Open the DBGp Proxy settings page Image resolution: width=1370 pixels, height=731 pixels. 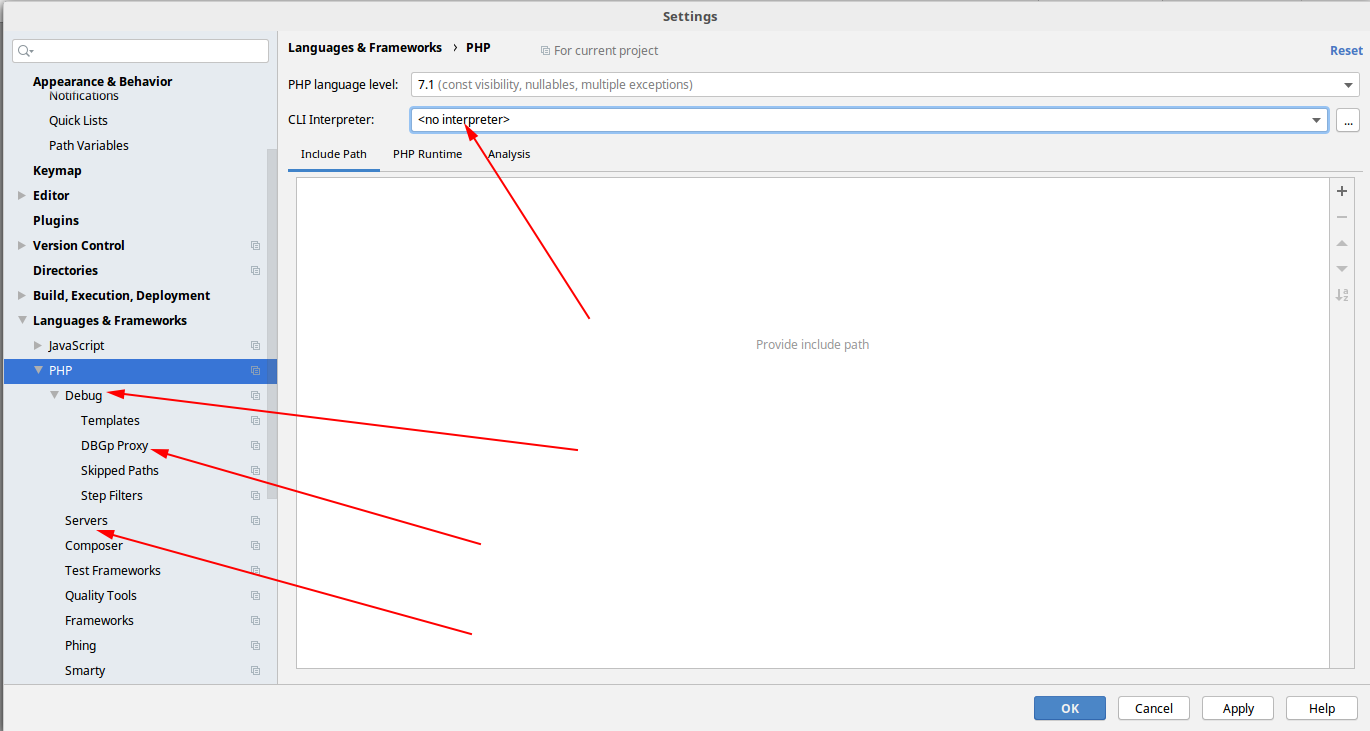tap(114, 446)
